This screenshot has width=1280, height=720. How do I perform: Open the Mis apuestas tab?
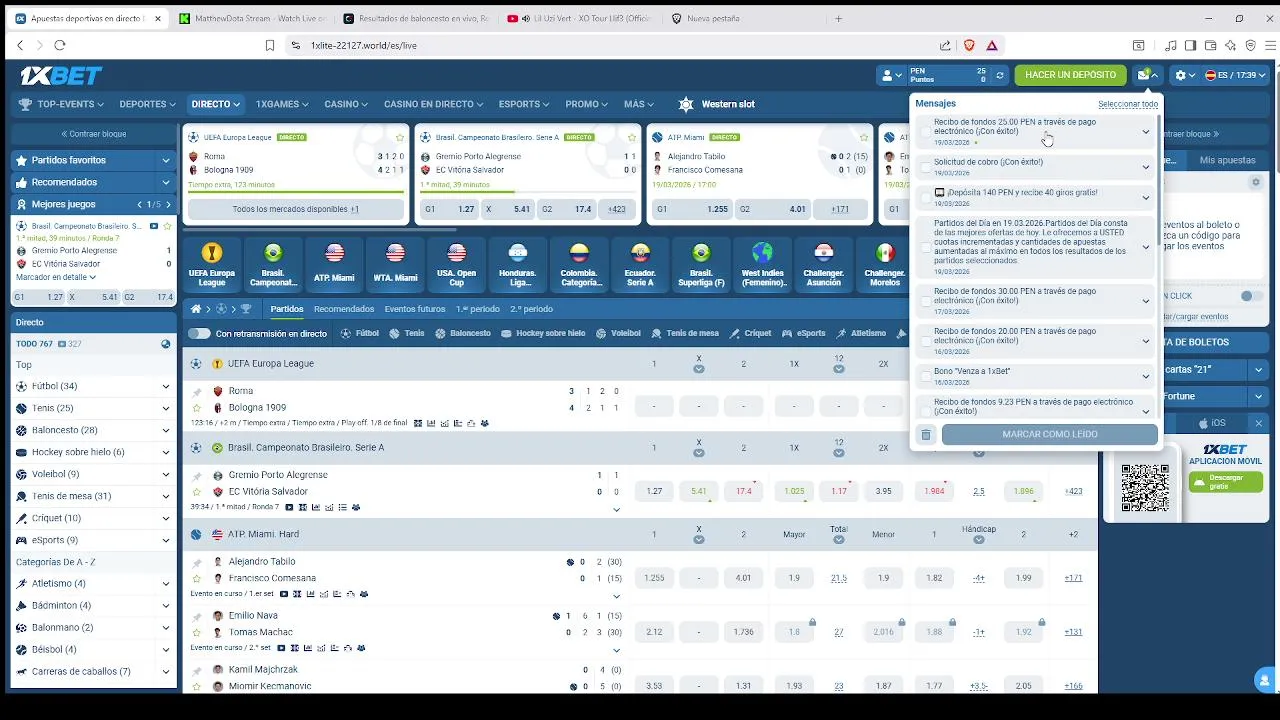pos(1227,160)
